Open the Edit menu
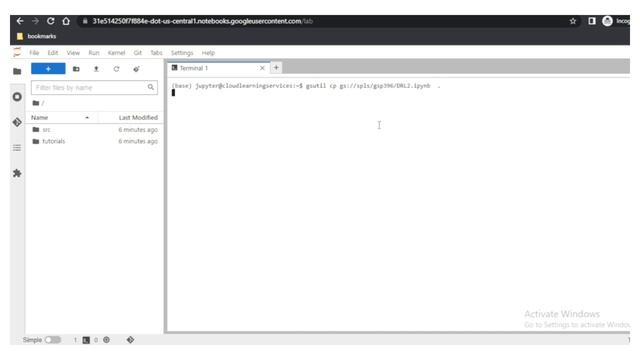 click(53, 53)
